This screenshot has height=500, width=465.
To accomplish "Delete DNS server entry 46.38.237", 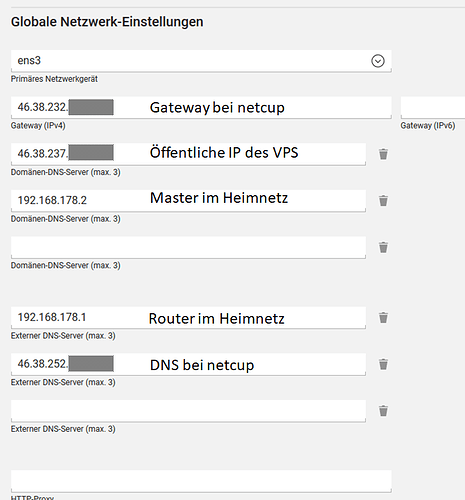I will (x=383, y=154).
